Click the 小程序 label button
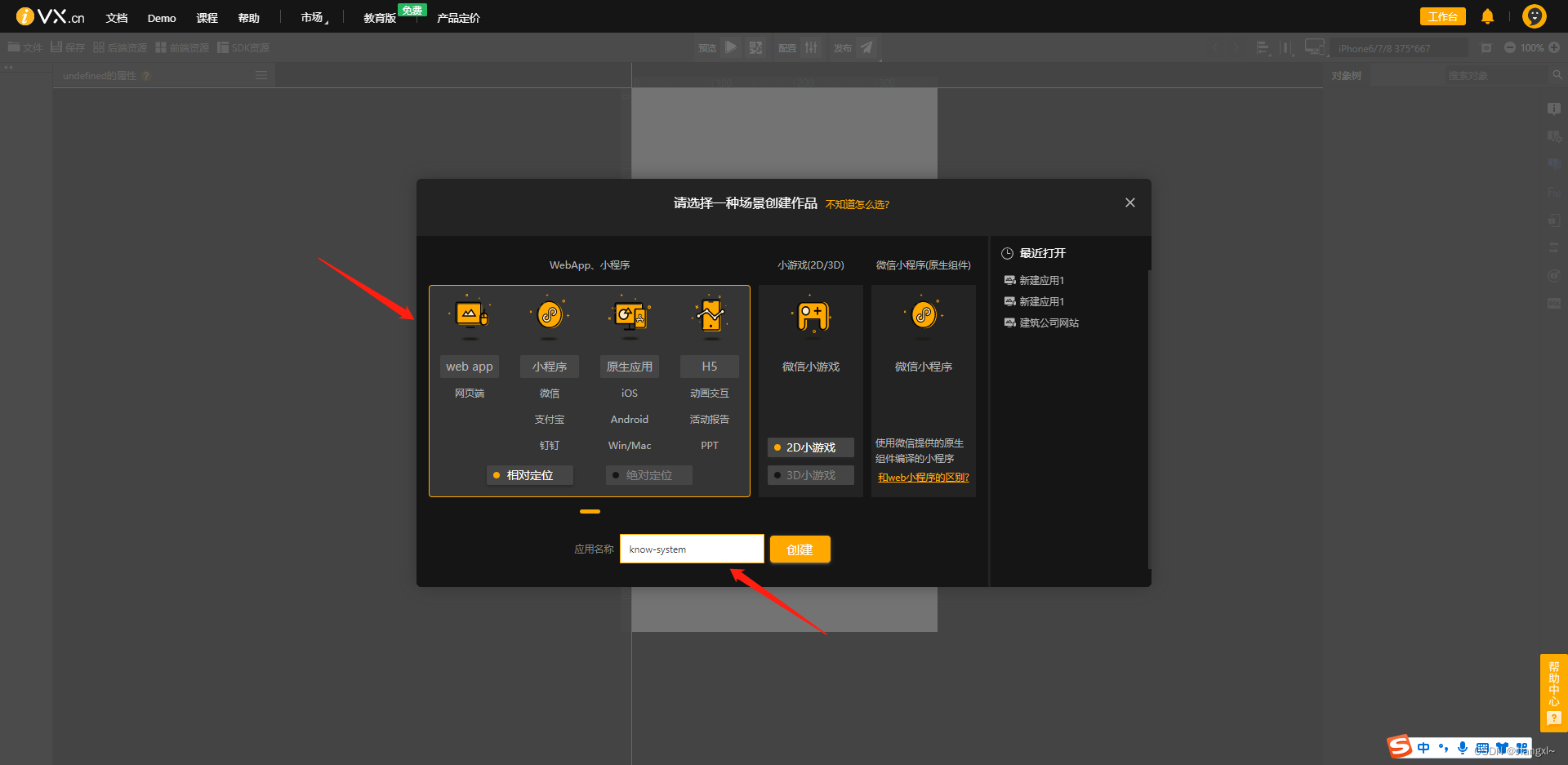Screen dimensions: 1568x765 tap(550, 367)
